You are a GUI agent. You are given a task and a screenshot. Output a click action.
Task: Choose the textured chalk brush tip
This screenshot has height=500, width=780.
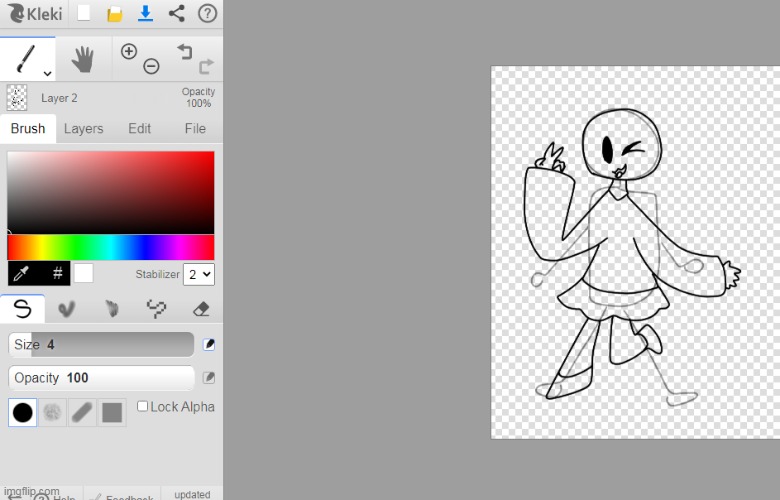[52, 412]
